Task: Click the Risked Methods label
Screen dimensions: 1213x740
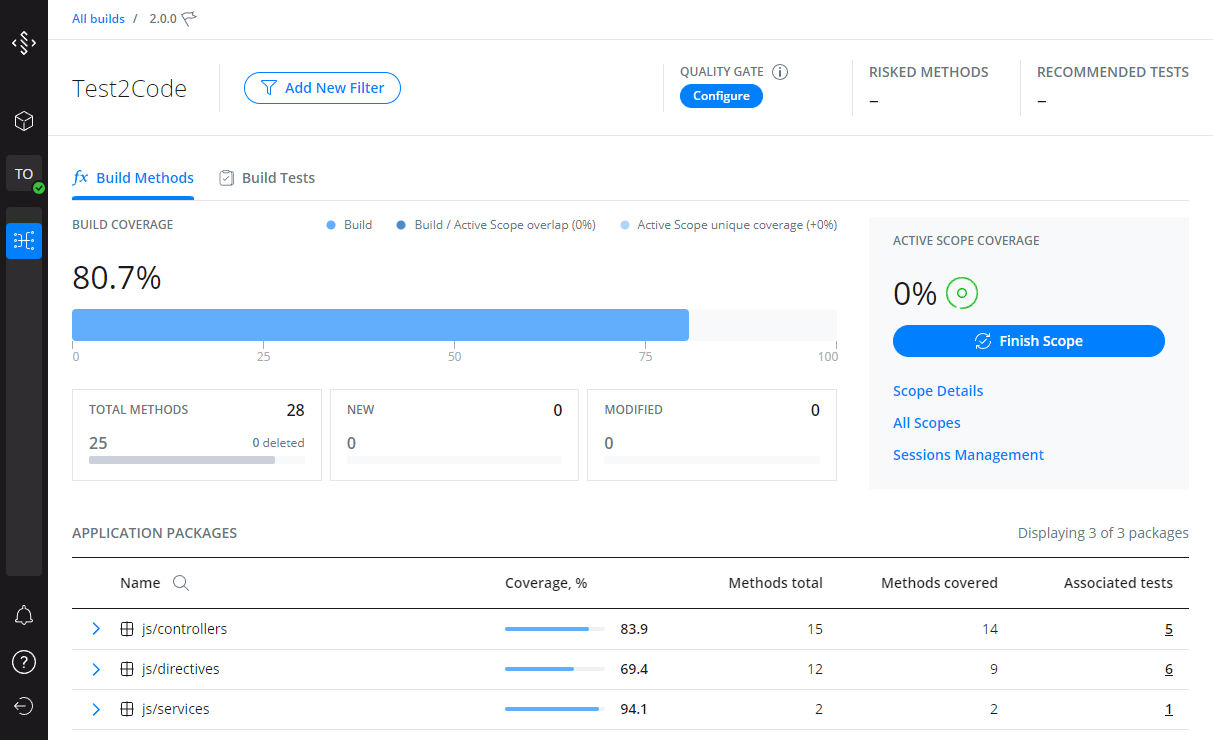Action: 928,72
